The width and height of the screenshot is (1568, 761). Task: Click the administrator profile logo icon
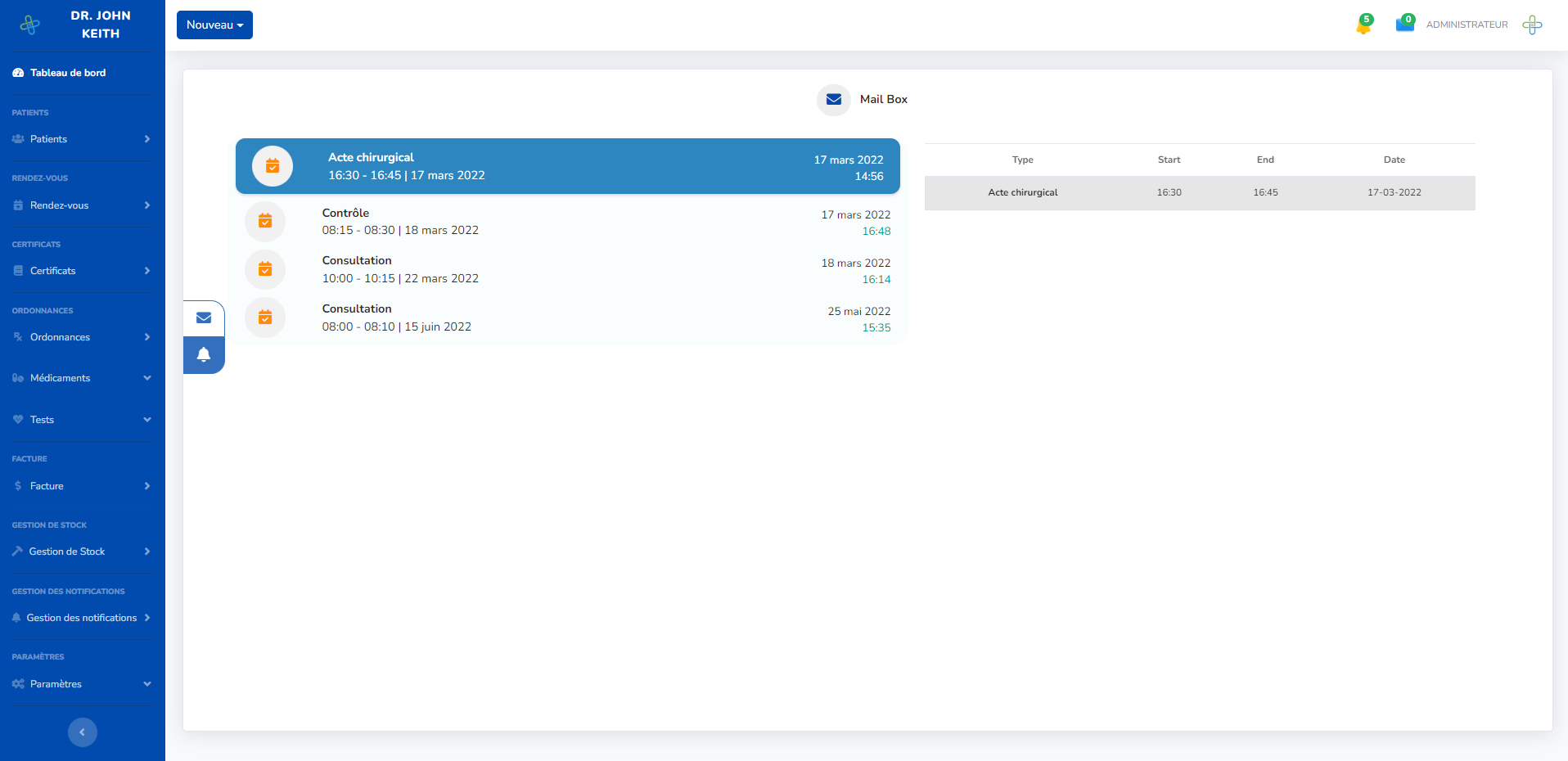coord(1532,25)
